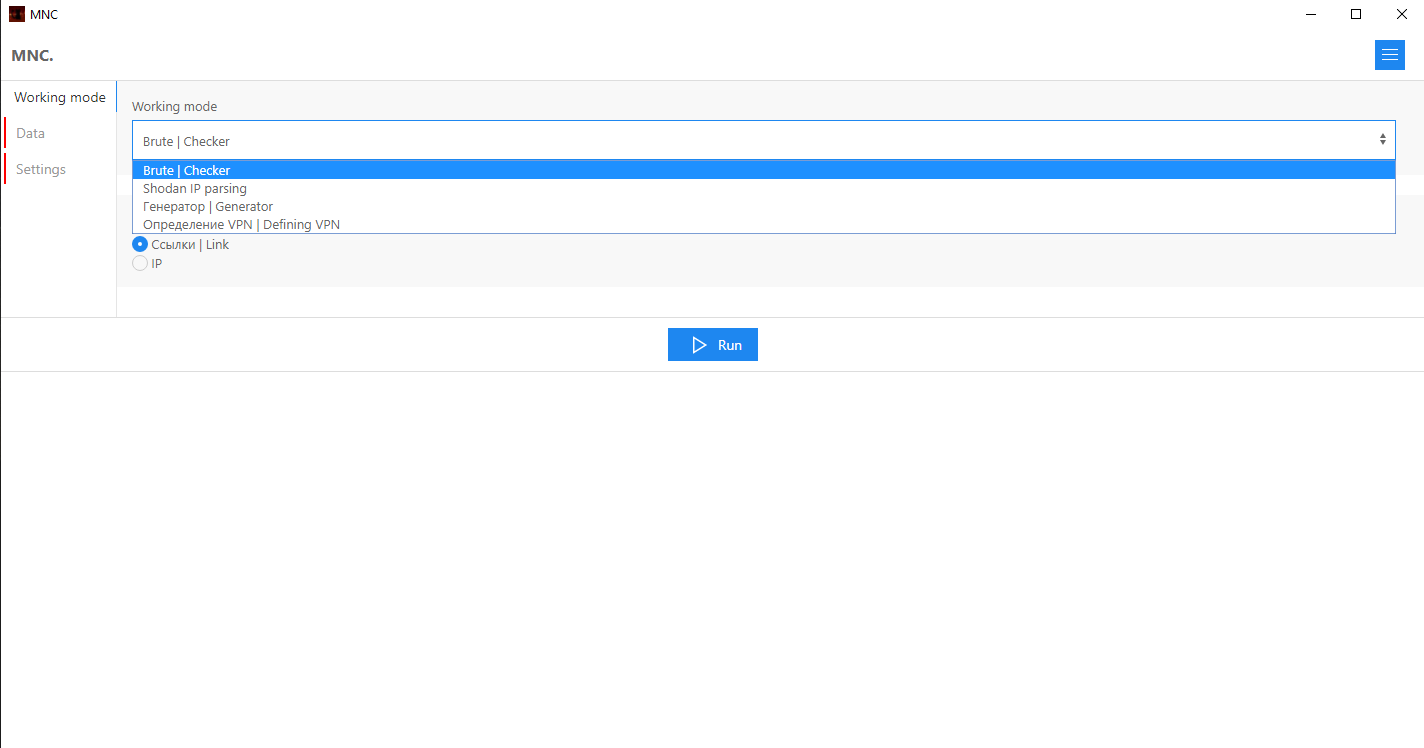Switch to the Data tab
Screen dimensions: 1424x748
31,134
